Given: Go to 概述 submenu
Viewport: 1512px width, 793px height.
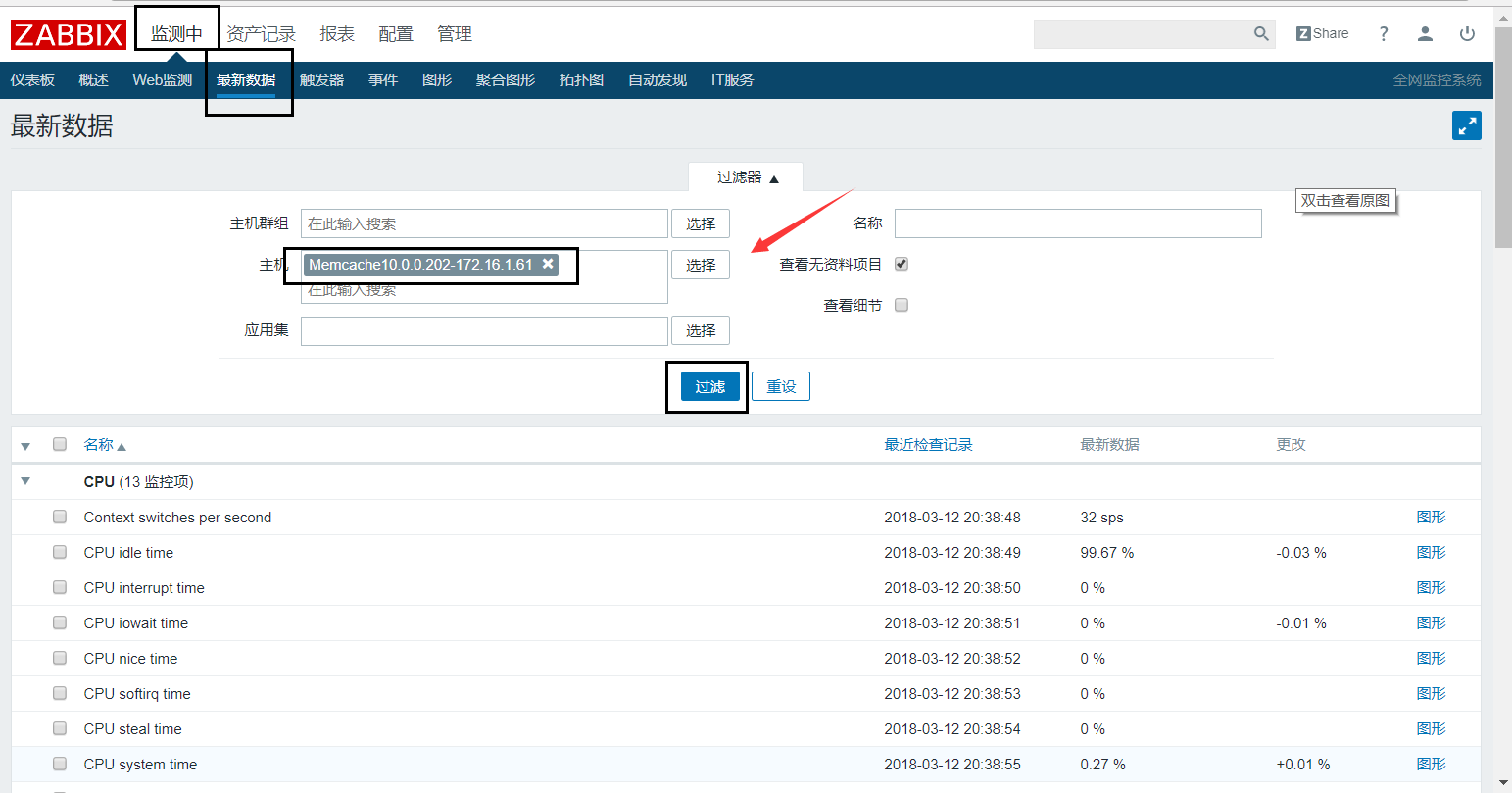Looking at the screenshot, I should (x=93, y=80).
